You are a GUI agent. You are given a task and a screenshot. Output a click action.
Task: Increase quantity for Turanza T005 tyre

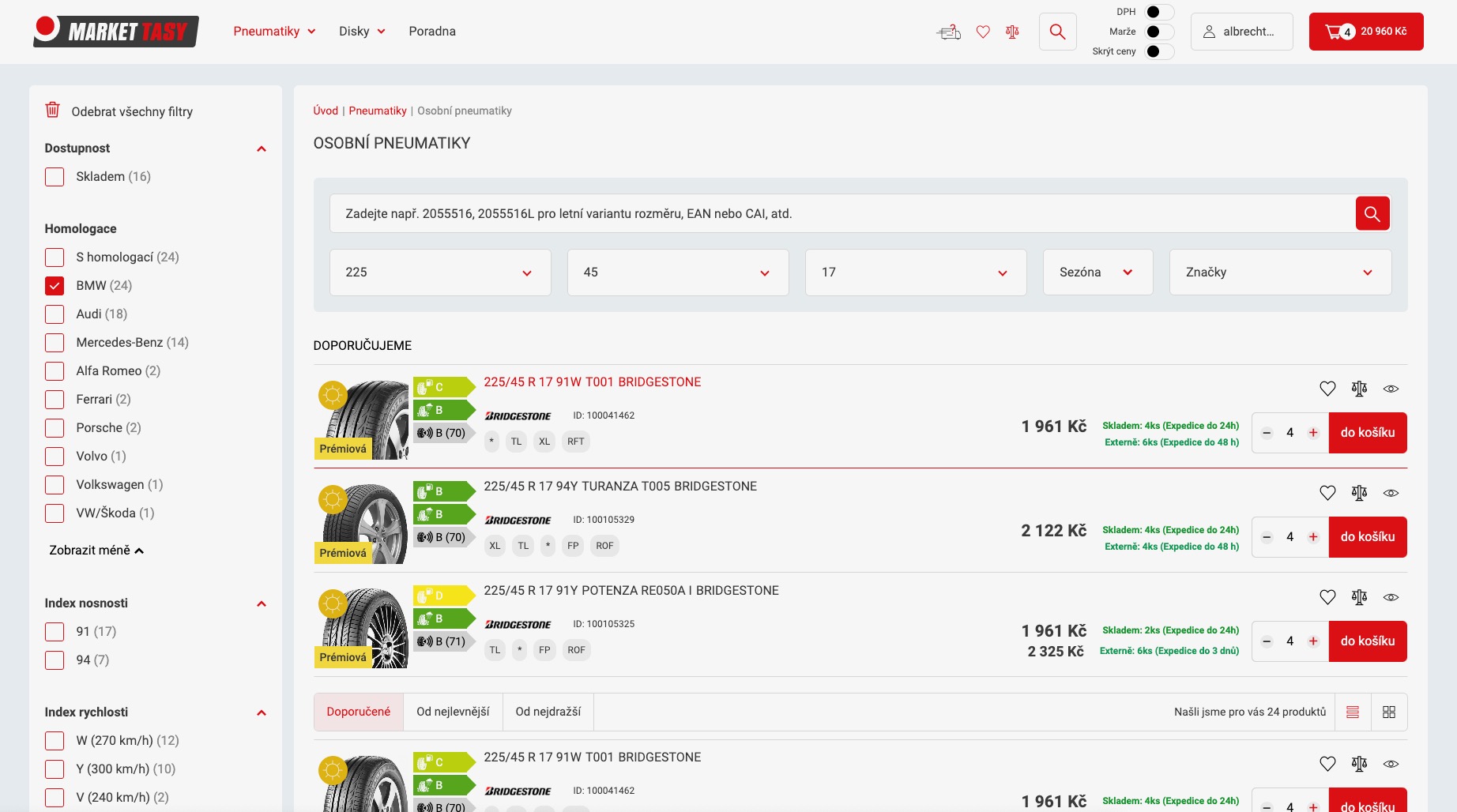coord(1313,537)
